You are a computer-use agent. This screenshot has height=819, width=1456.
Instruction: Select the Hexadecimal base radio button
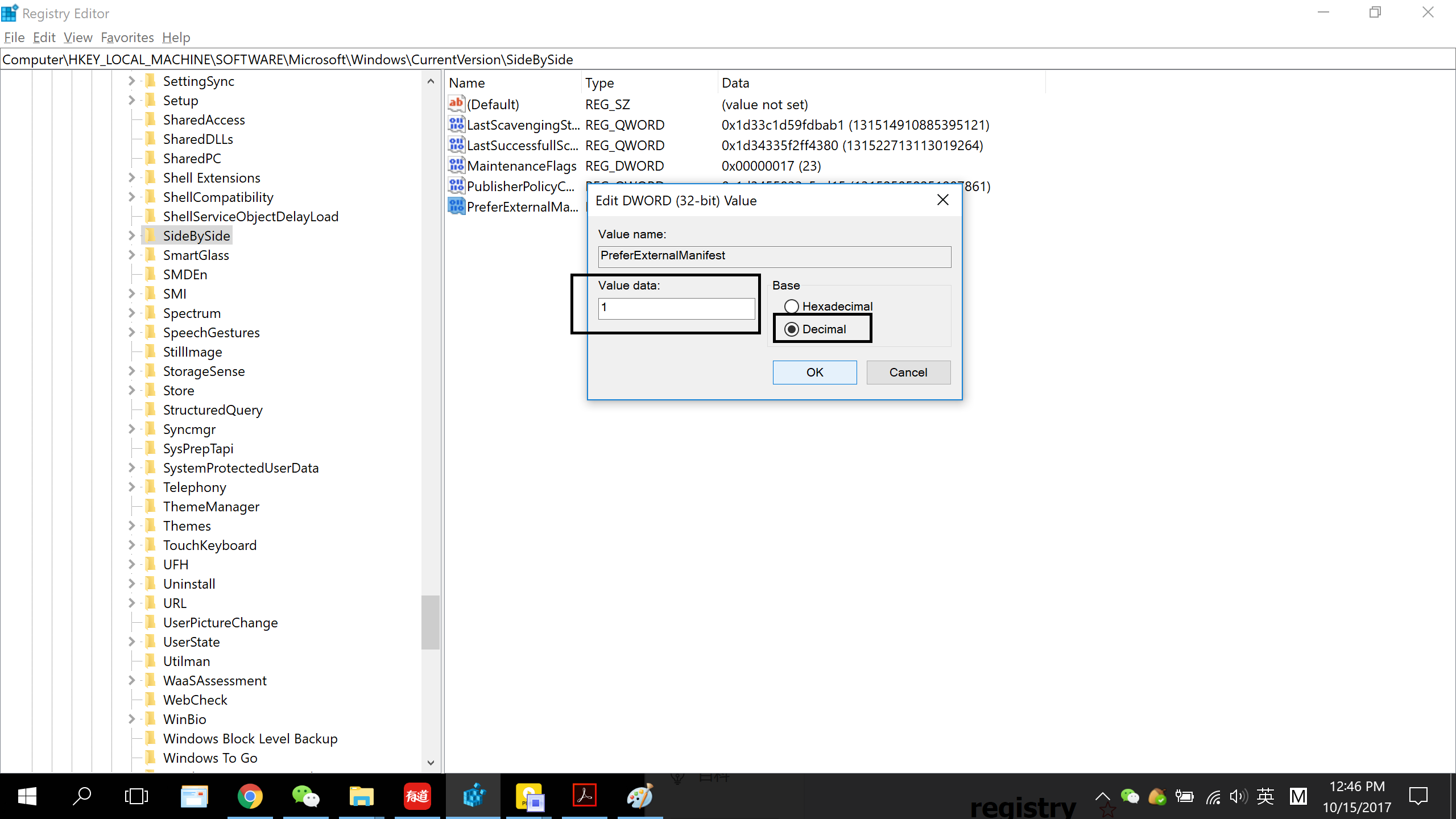(x=791, y=307)
